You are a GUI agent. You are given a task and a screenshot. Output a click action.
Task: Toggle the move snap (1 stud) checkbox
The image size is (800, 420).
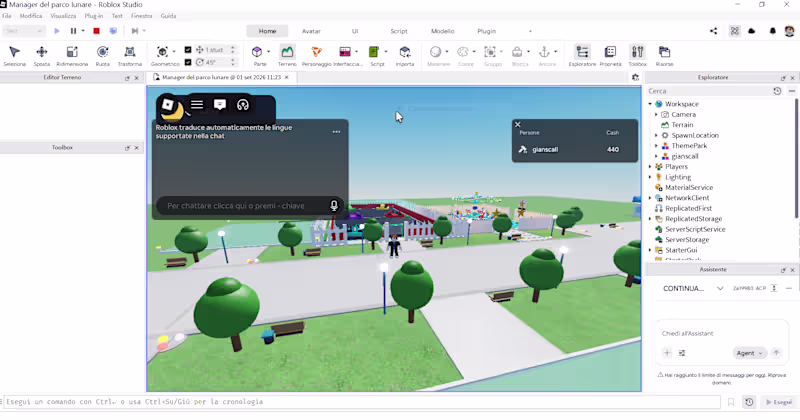pos(188,50)
